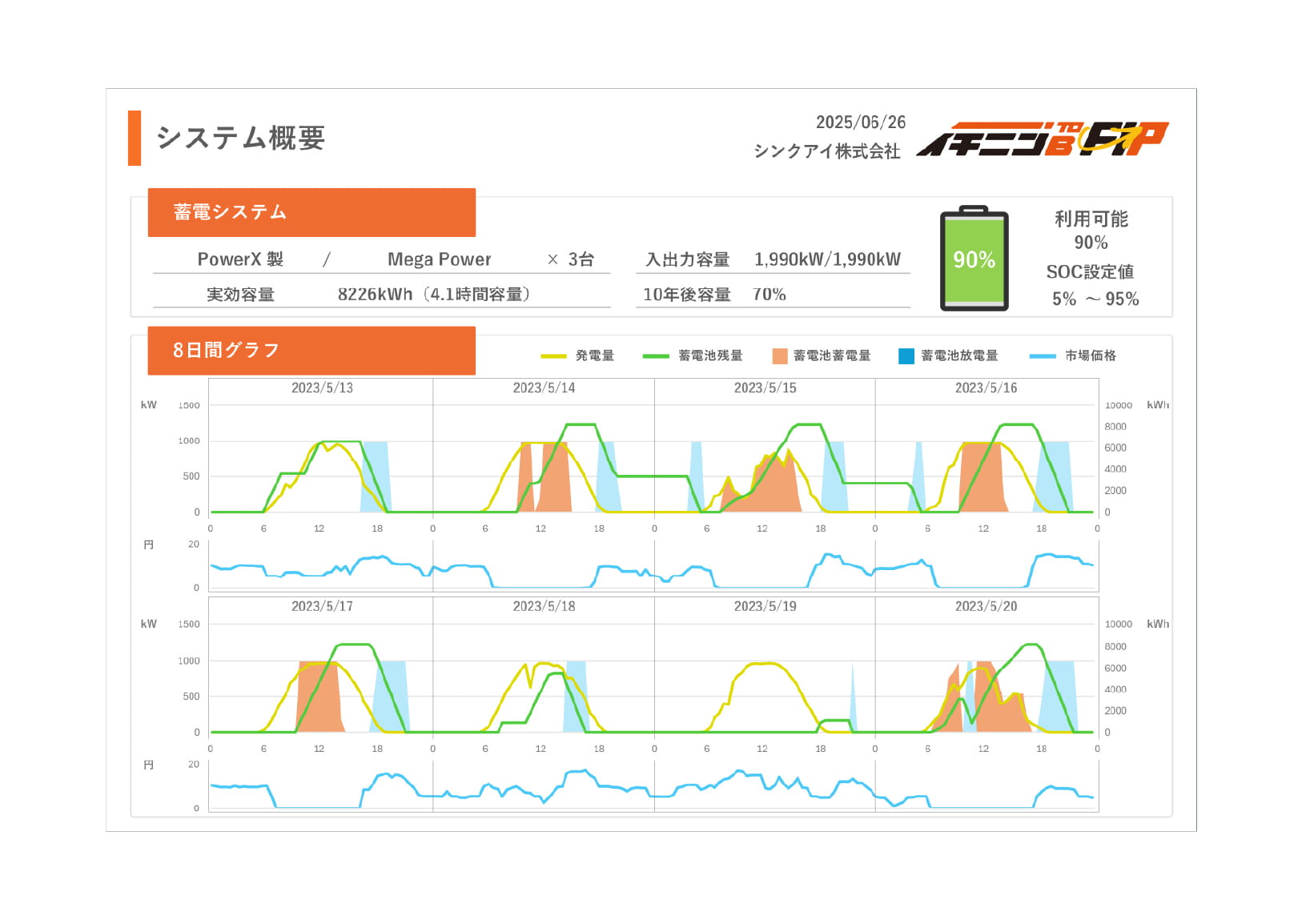Screen dimensions: 1306x924
Task: Click the 90% value under 利用可能
Action: pyautogui.click(x=1091, y=243)
